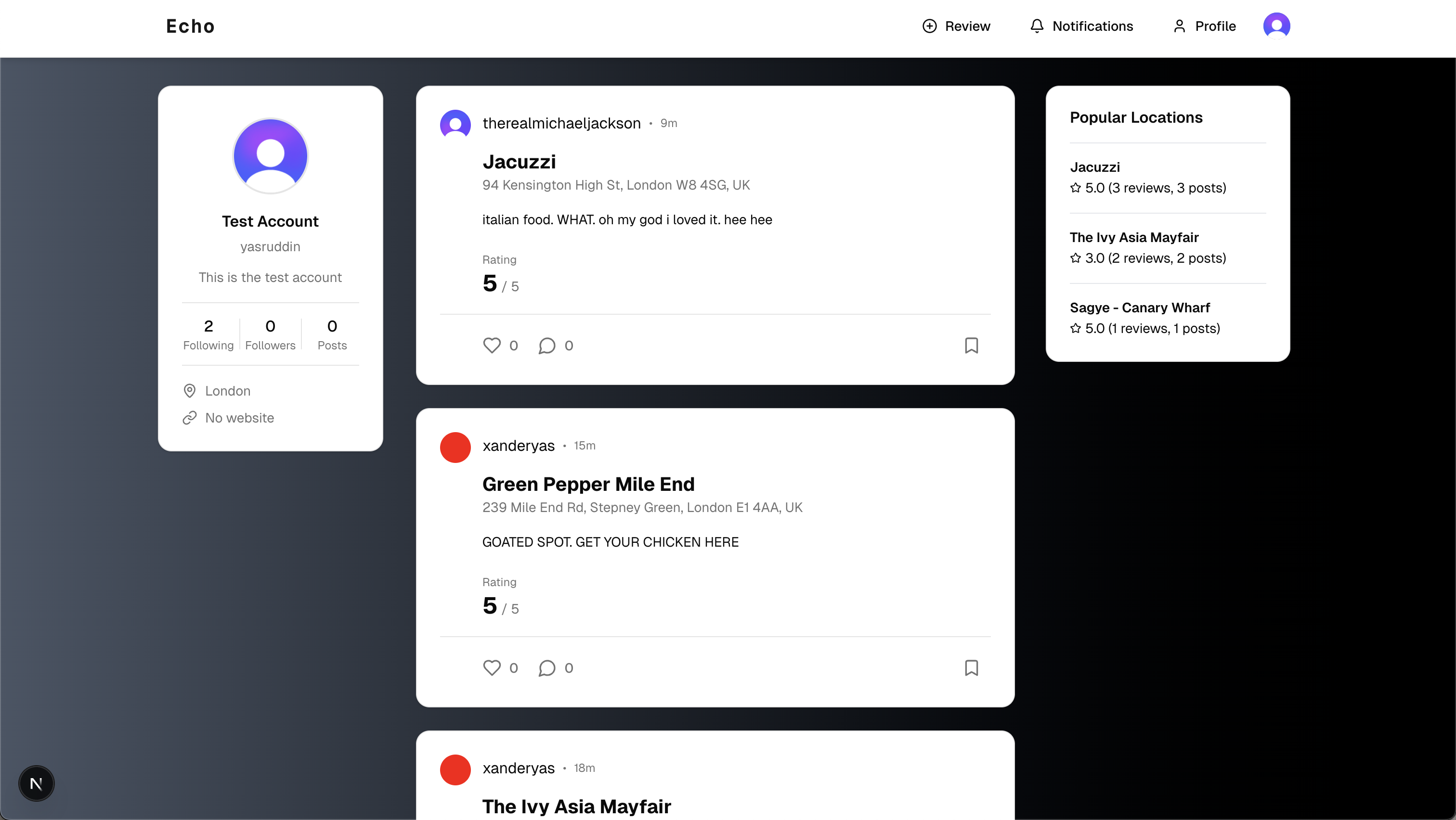Like the Green Pepper Mile End review
1456x820 pixels.
click(x=492, y=667)
